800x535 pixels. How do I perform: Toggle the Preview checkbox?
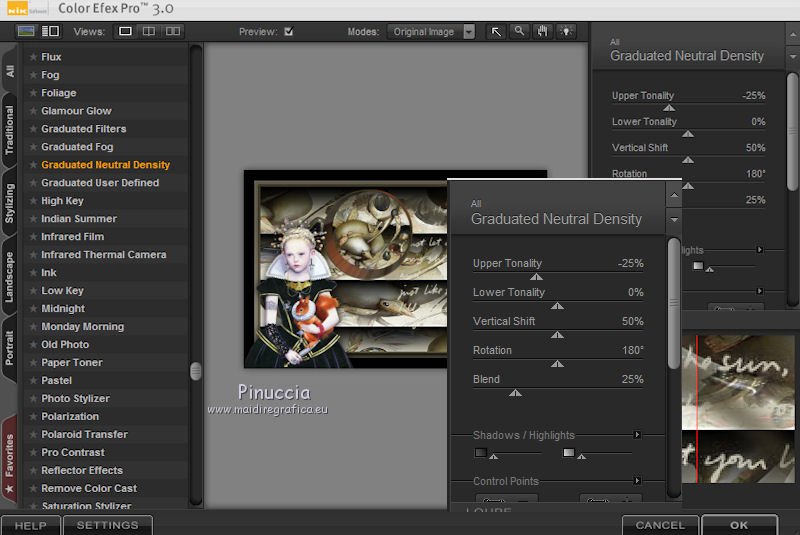pos(289,31)
